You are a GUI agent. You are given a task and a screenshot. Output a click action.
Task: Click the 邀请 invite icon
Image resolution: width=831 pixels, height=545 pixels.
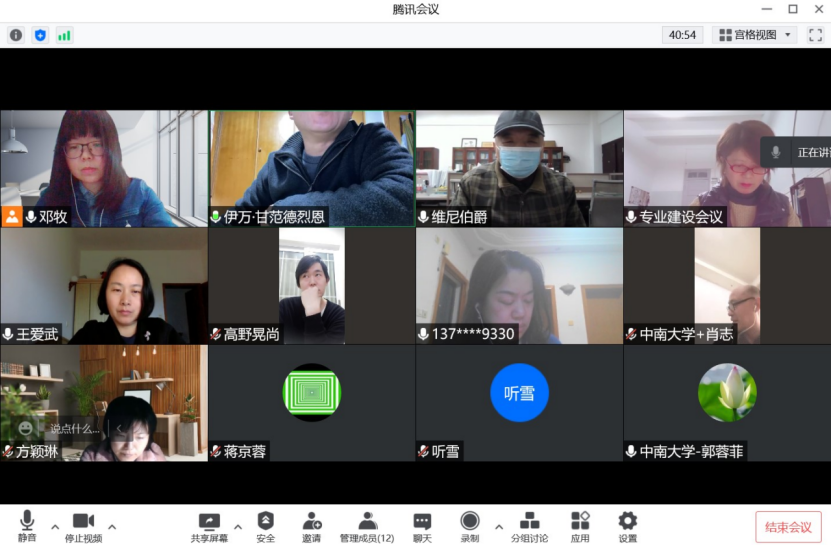coord(312,526)
